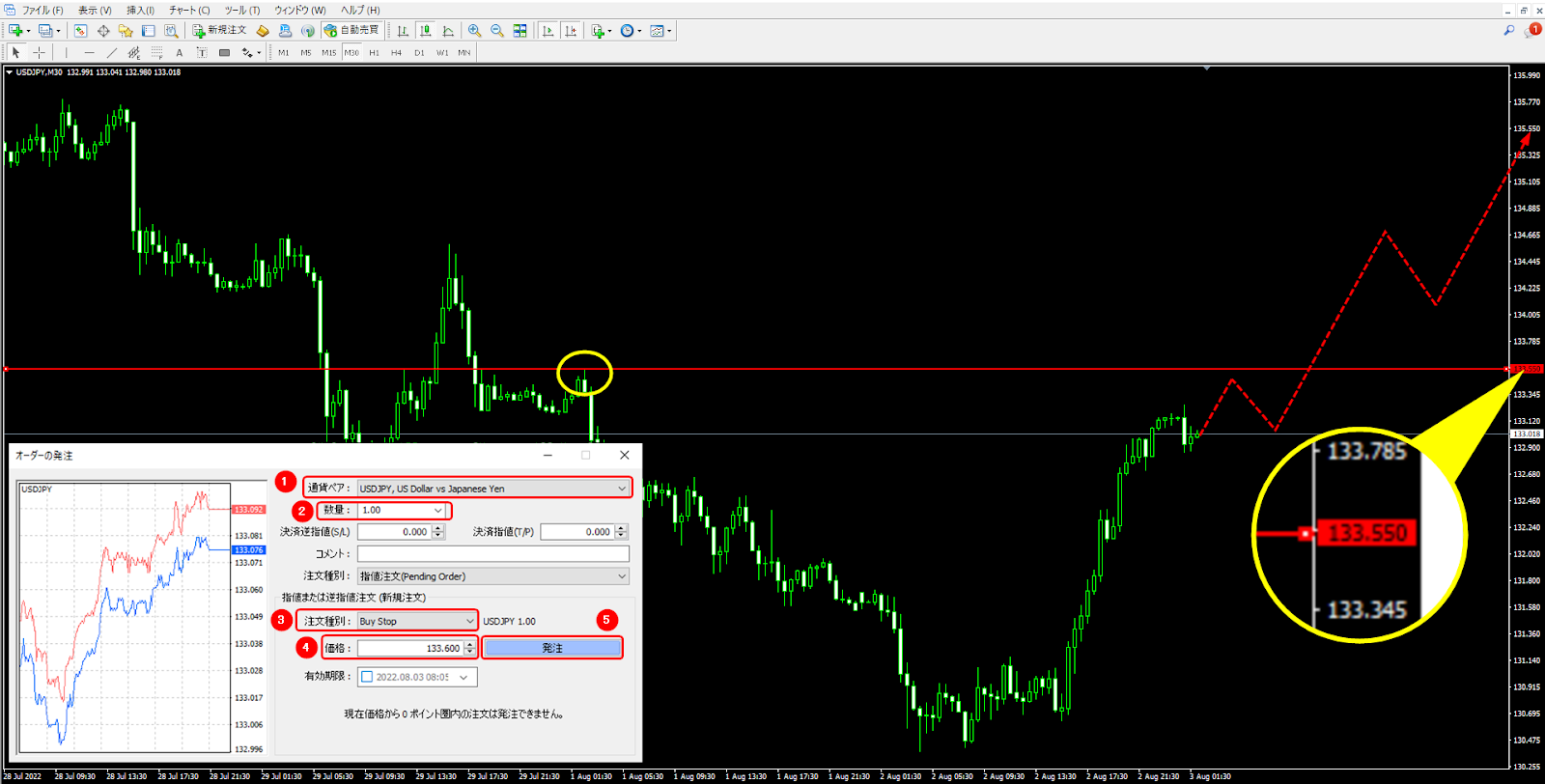The image size is (1545, 784).
Task: Select the M30 timeframe button
Action: point(351,52)
